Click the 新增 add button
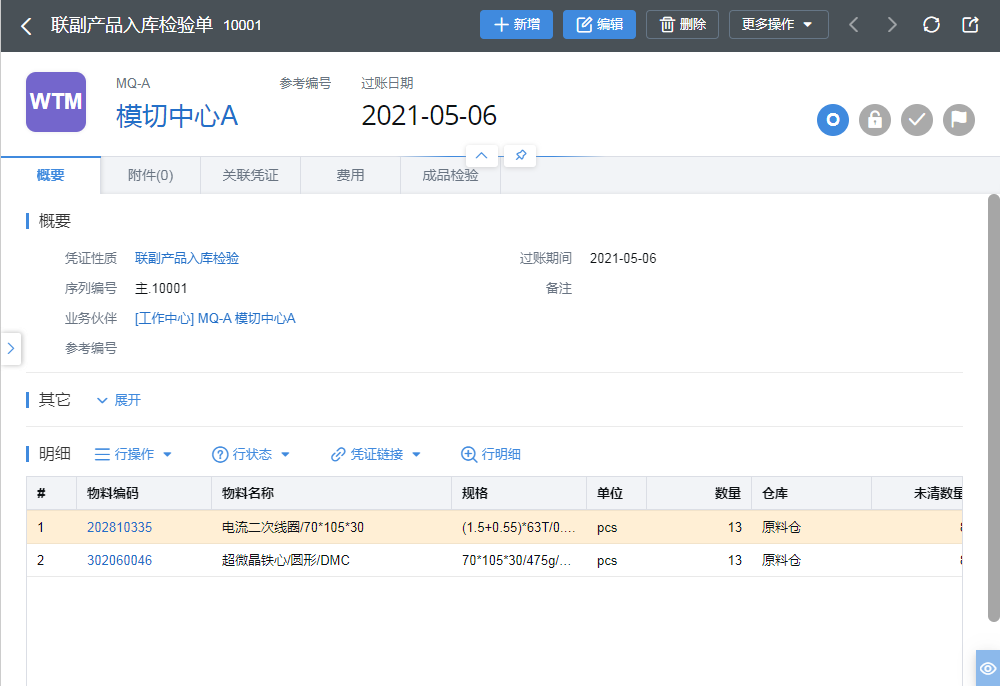Viewport: 1000px width, 686px height. [516, 25]
